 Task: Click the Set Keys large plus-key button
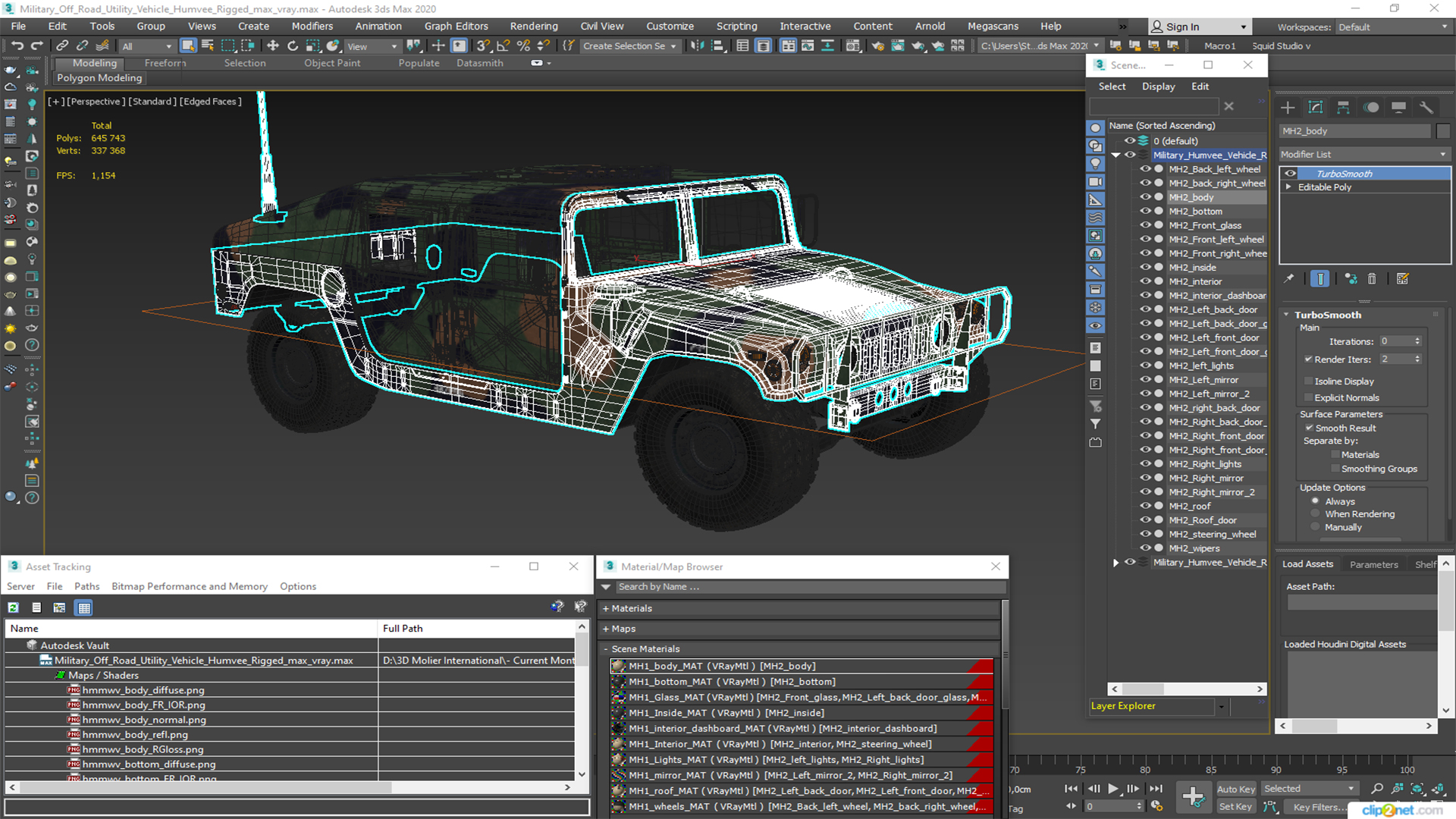coord(1193,797)
